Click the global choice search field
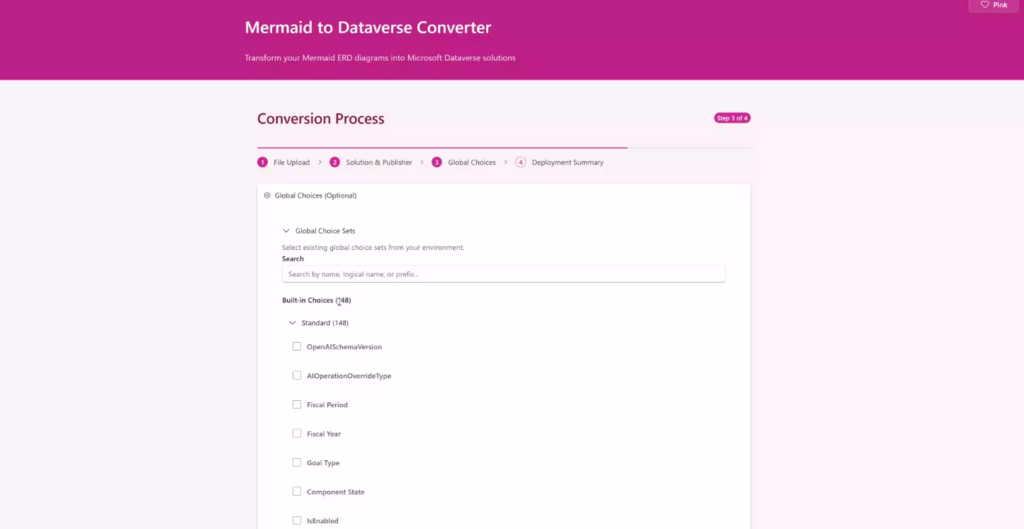Image resolution: width=1024 pixels, height=529 pixels. 504,274
